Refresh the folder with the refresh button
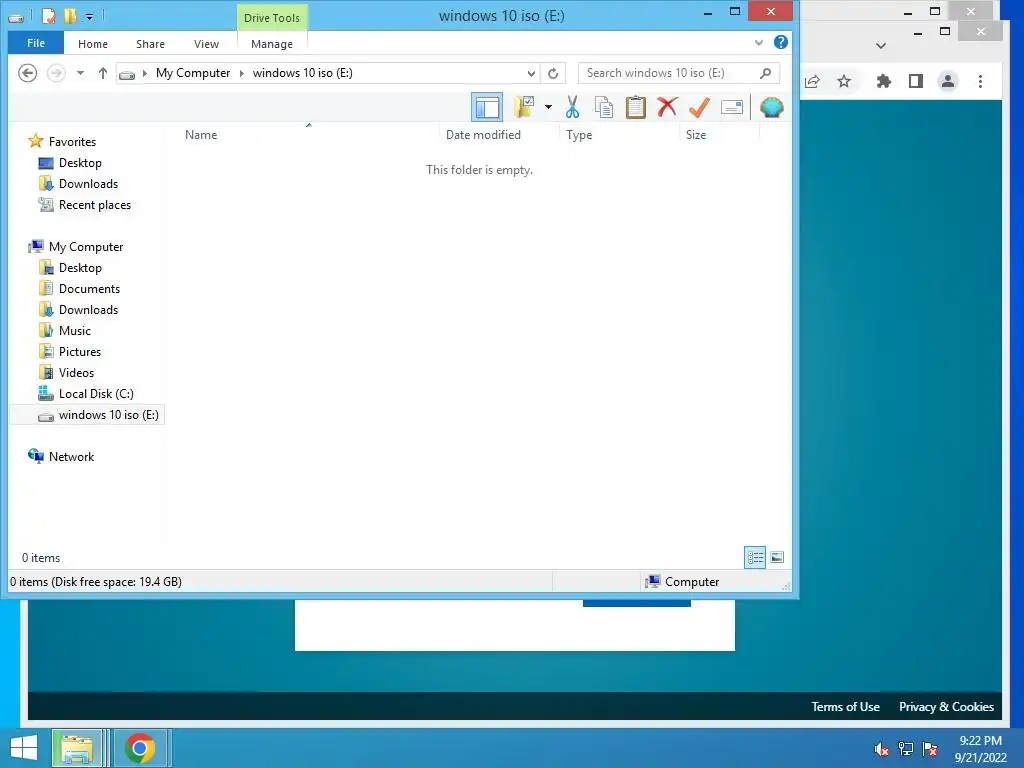The height and width of the screenshot is (768, 1024). (553, 73)
